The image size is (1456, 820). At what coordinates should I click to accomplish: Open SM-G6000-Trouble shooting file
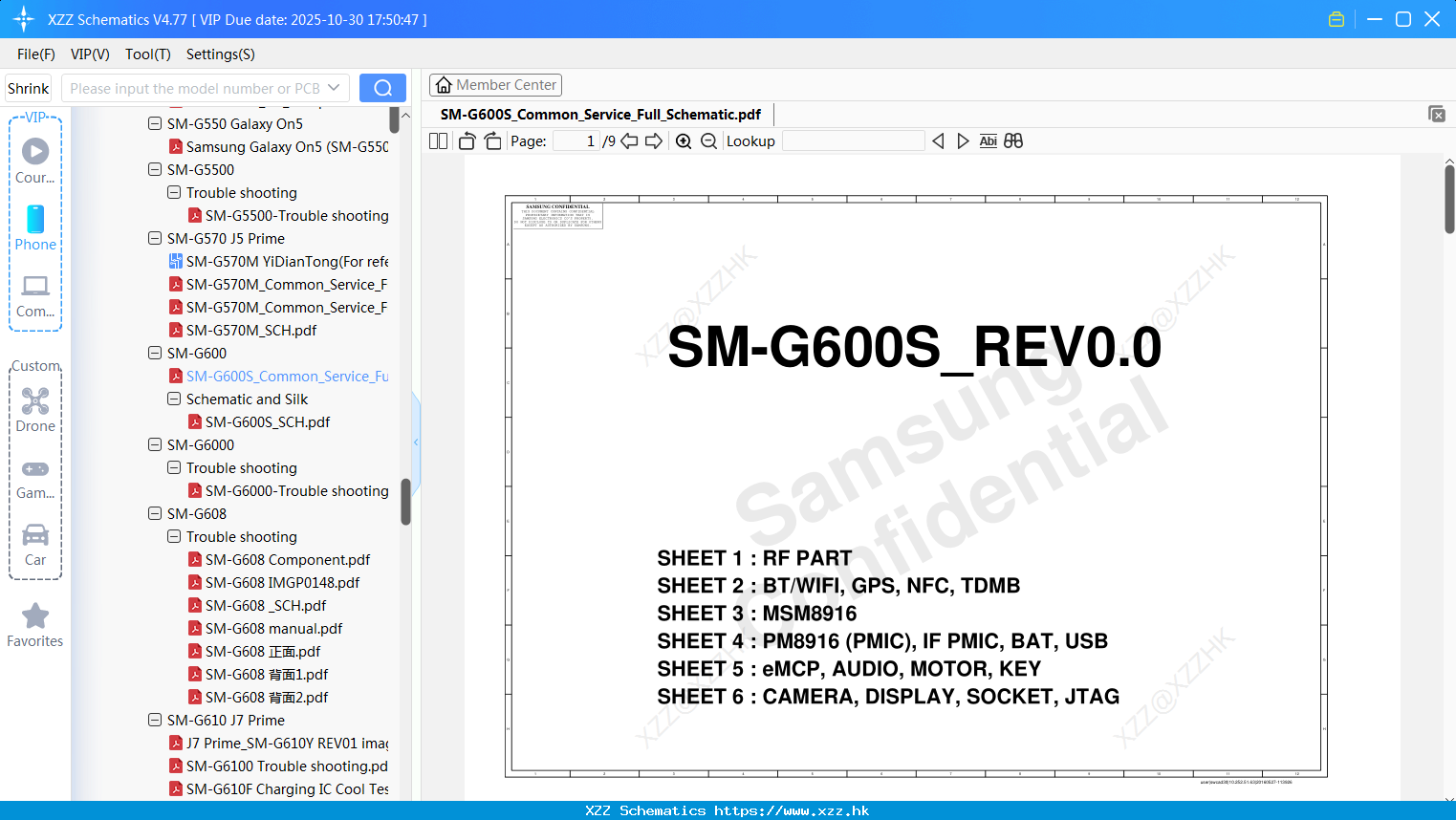coord(296,490)
